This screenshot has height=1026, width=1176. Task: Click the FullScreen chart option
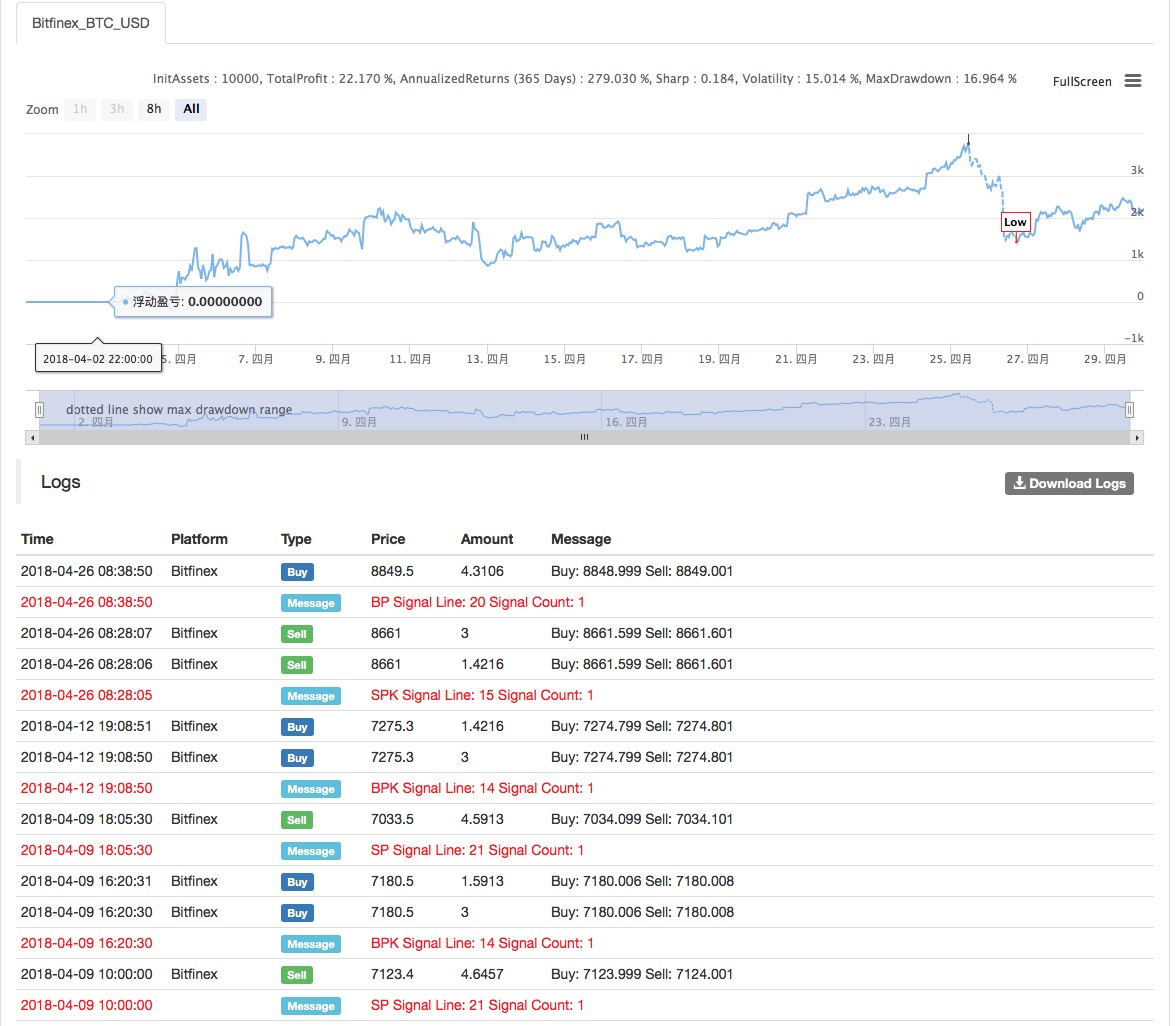tap(1082, 82)
